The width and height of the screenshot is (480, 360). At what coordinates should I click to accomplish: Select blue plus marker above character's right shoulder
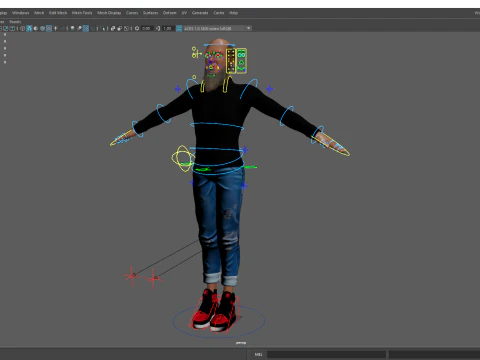tap(178, 89)
